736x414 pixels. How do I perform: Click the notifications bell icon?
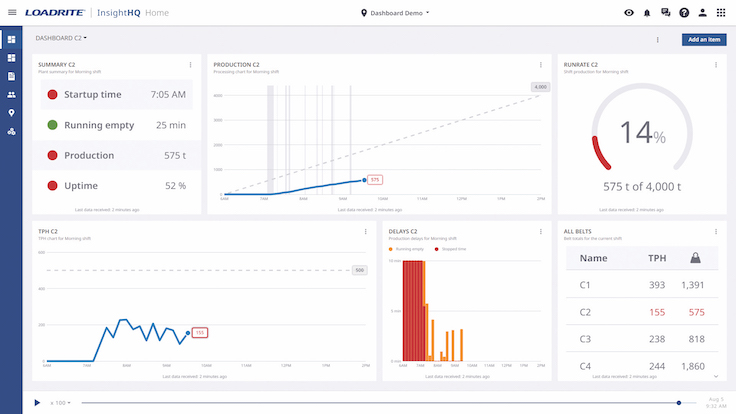(647, 13)
